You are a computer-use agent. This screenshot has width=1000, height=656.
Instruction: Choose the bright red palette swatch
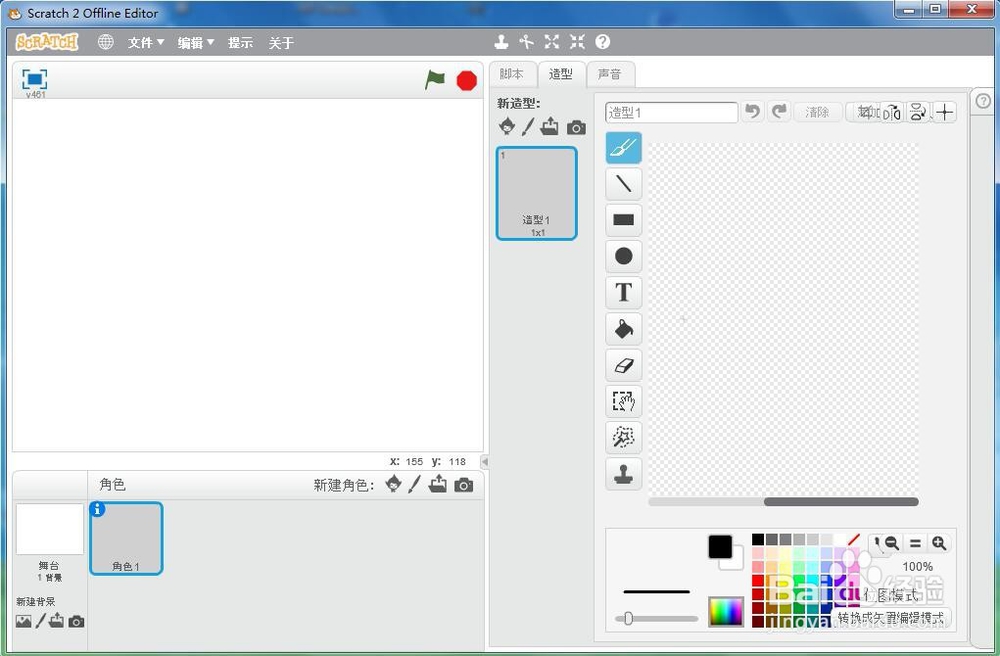758,580
